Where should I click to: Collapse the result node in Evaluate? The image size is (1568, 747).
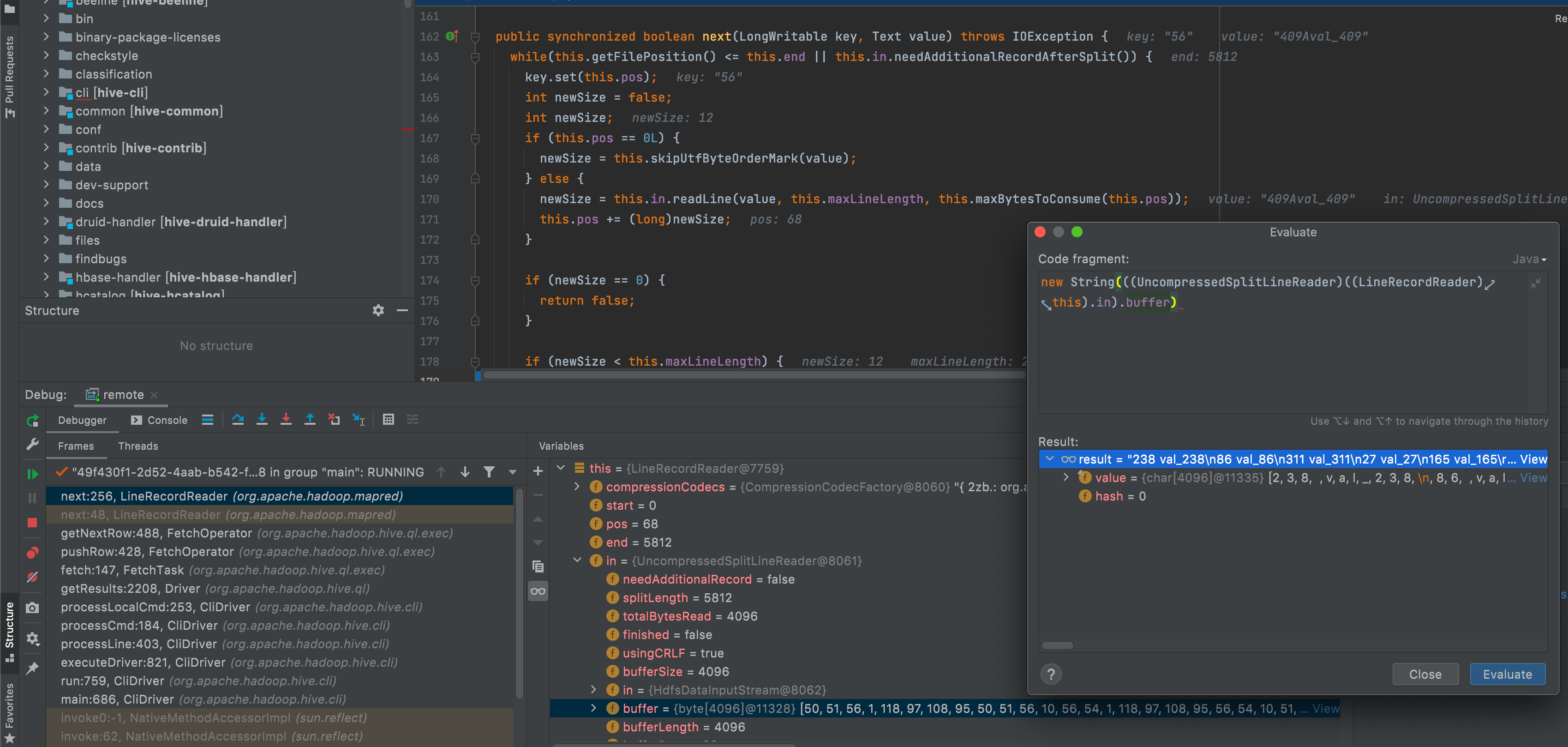point(1049,458)
